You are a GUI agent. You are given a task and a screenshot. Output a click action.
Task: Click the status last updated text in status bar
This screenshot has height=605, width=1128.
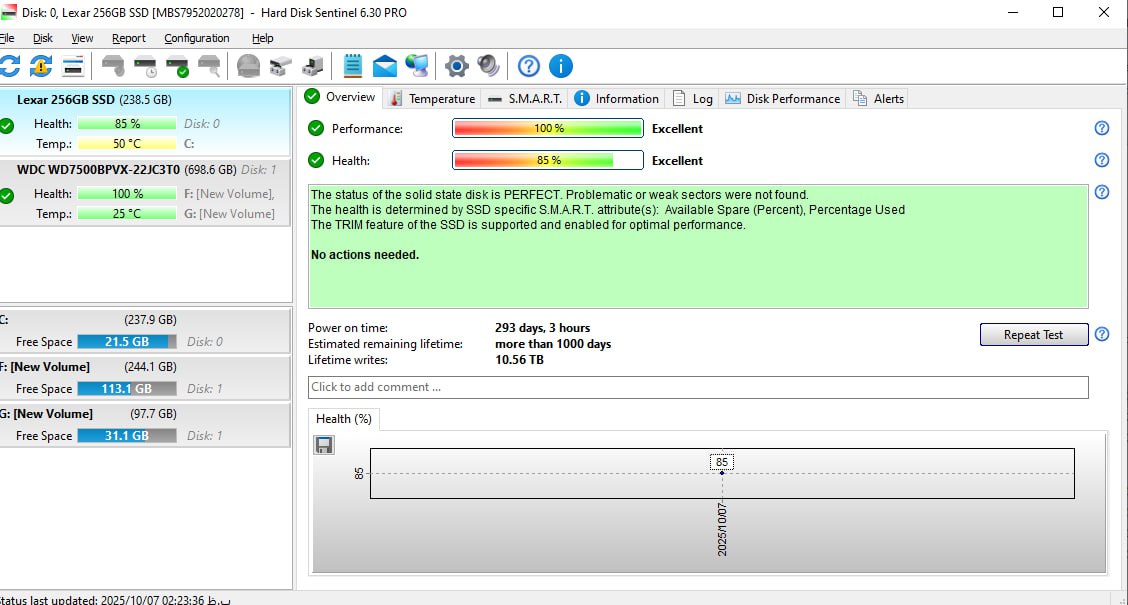(x=115, y=599)
